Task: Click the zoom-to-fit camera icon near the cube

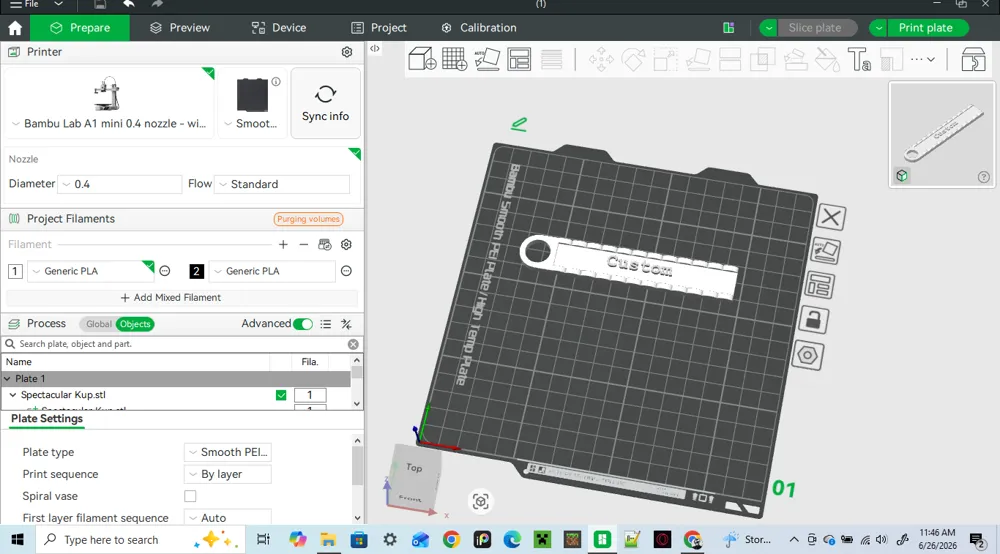Action: (x=481, y=502)
